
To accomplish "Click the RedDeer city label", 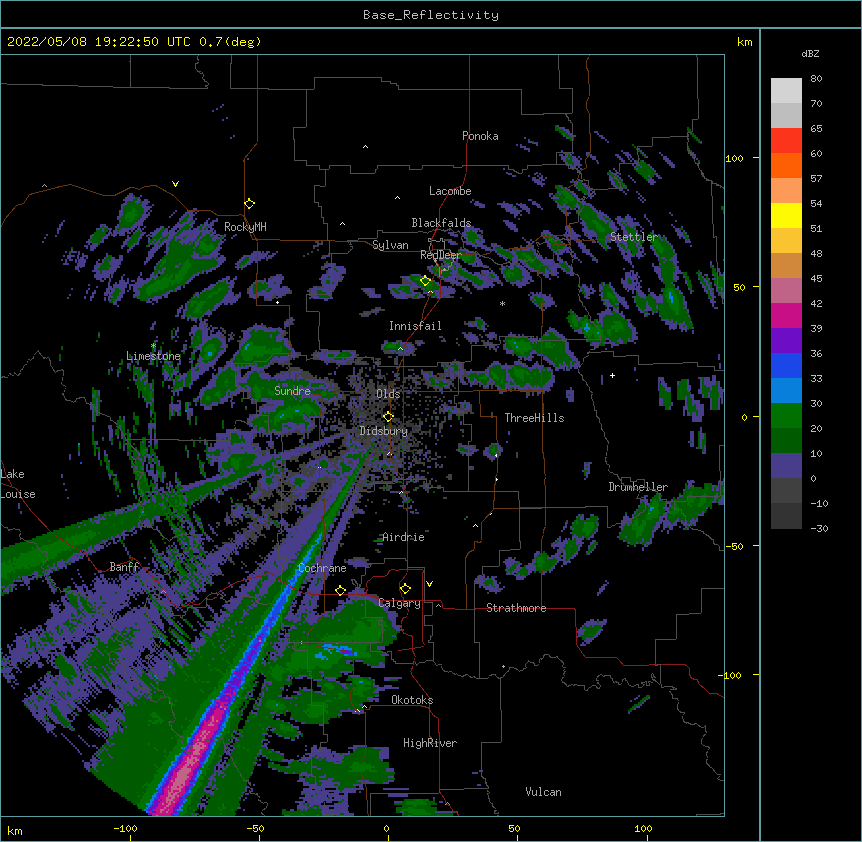I will tap(440, 255).
